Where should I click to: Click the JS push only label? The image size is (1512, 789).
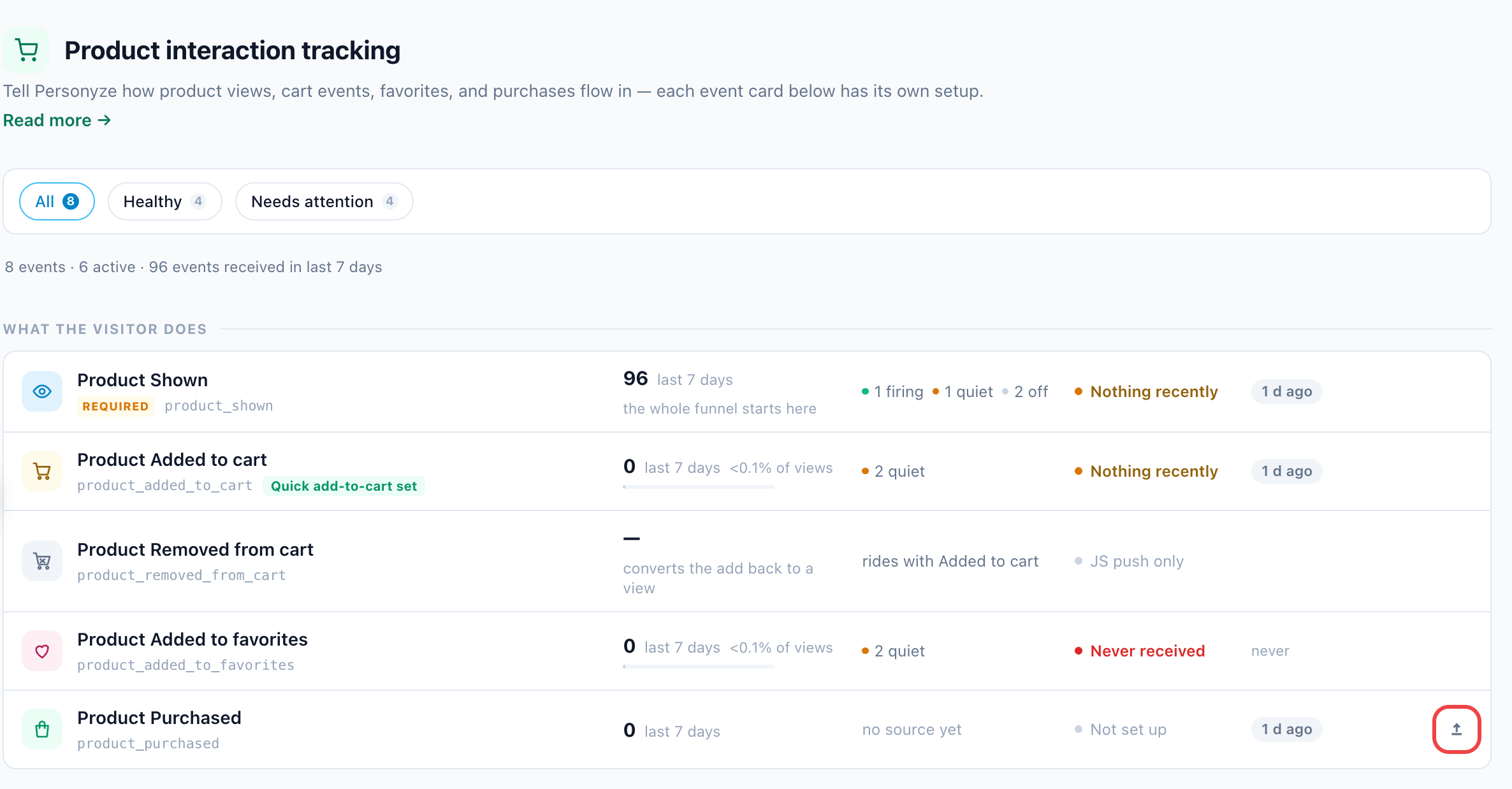[x=1129, y=561]
